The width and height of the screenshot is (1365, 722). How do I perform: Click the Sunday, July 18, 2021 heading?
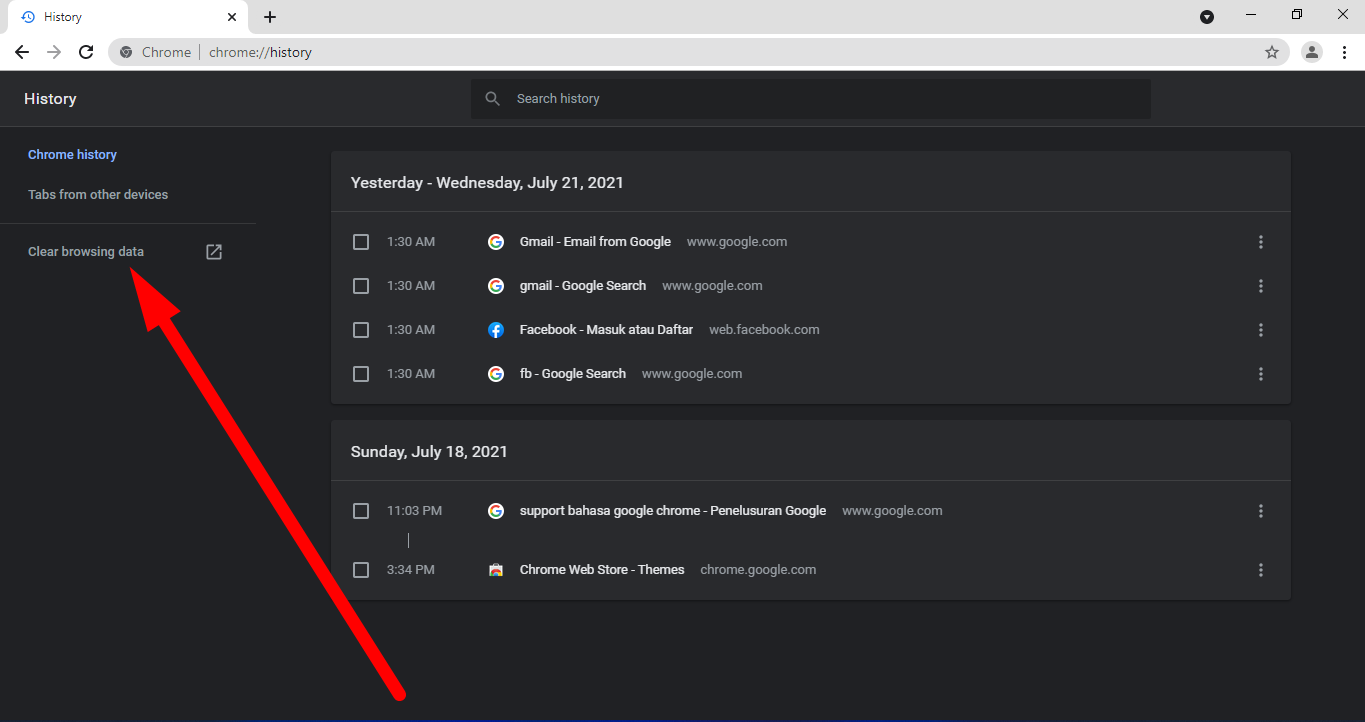pyautogui.click(x=429, y=452)
